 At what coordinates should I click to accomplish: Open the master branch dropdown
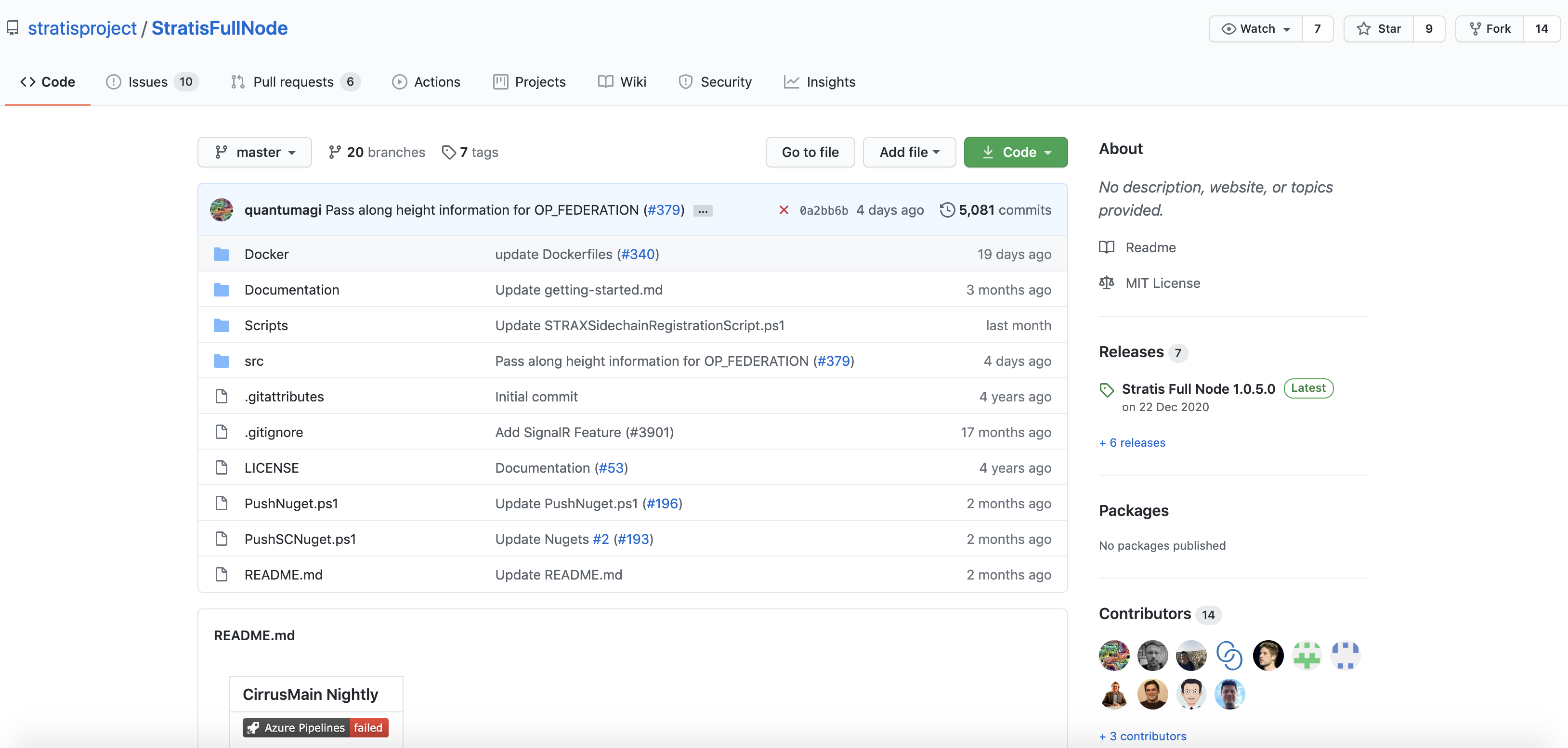(x=254, y=152)
